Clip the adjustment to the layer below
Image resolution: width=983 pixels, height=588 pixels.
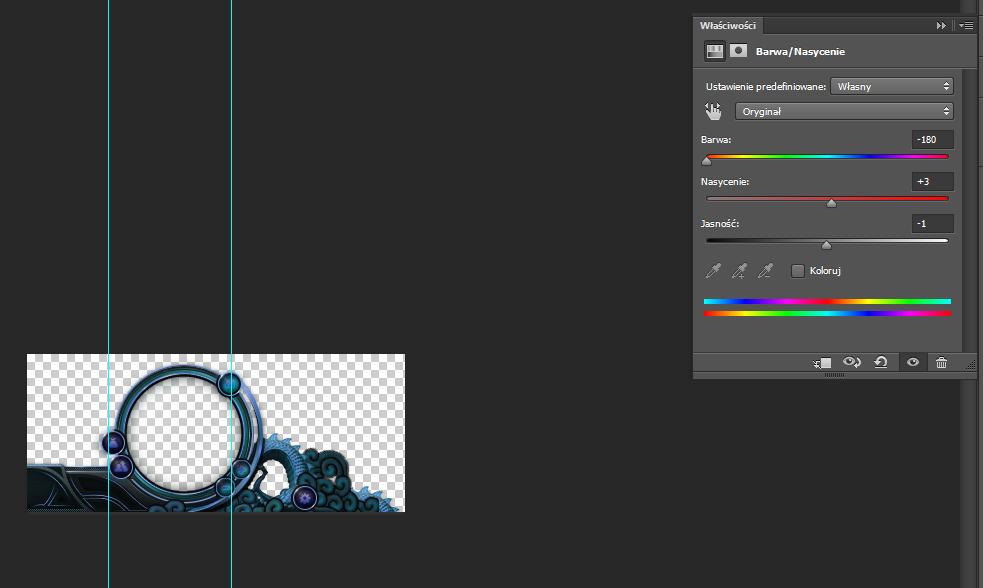pyautogui.click(x=822, y=362)
